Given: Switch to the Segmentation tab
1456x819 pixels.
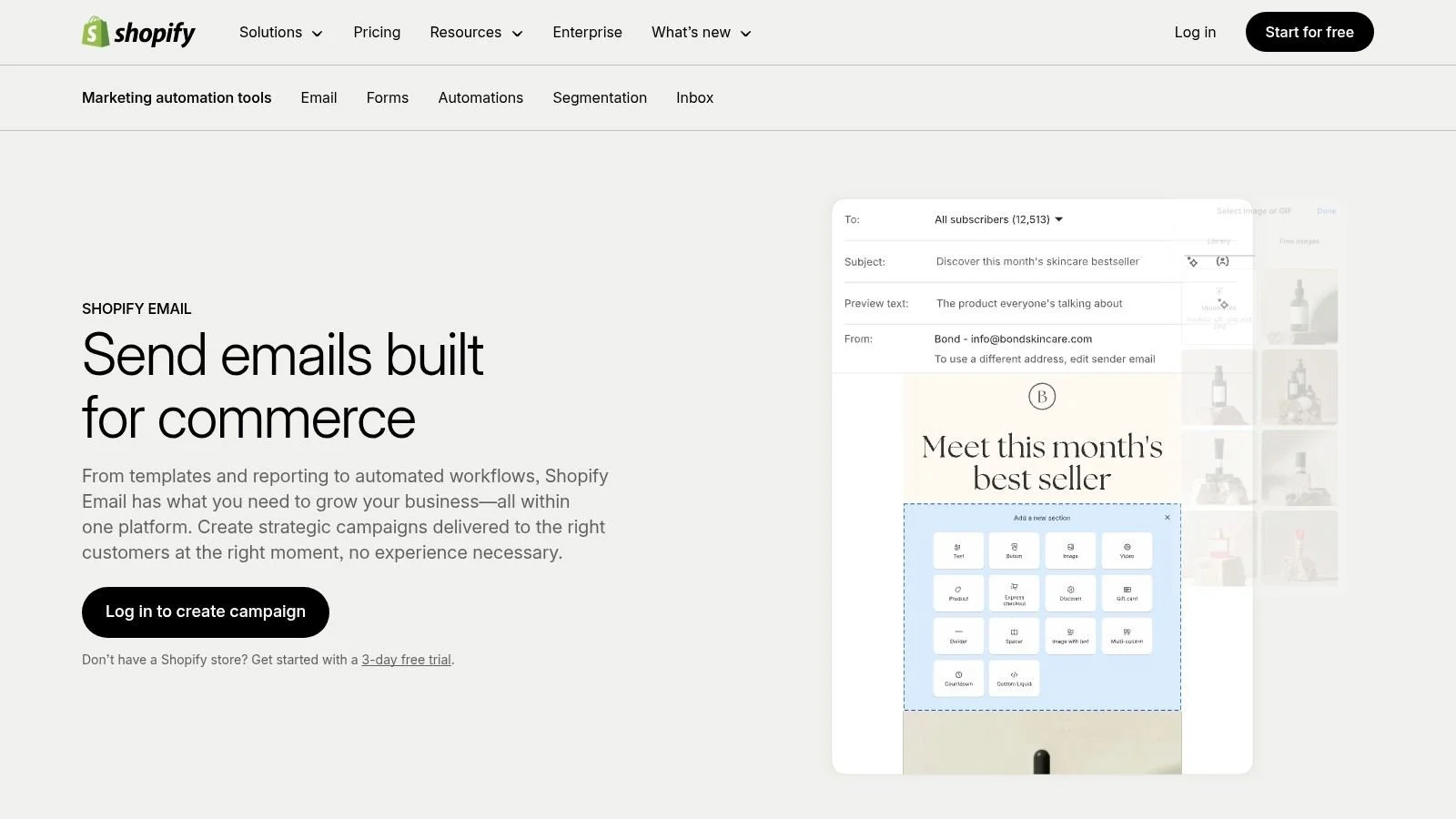Looking at the screenshot, I should pos(600,97).
